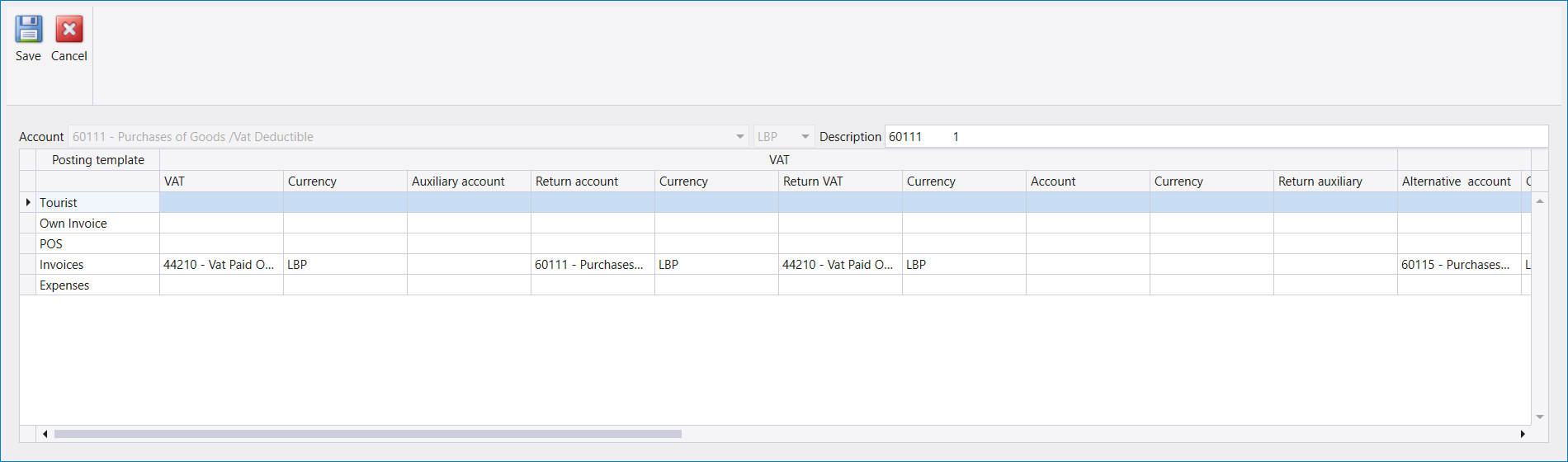
Task: Click the Posting template column header
Action: pos(97,160)
